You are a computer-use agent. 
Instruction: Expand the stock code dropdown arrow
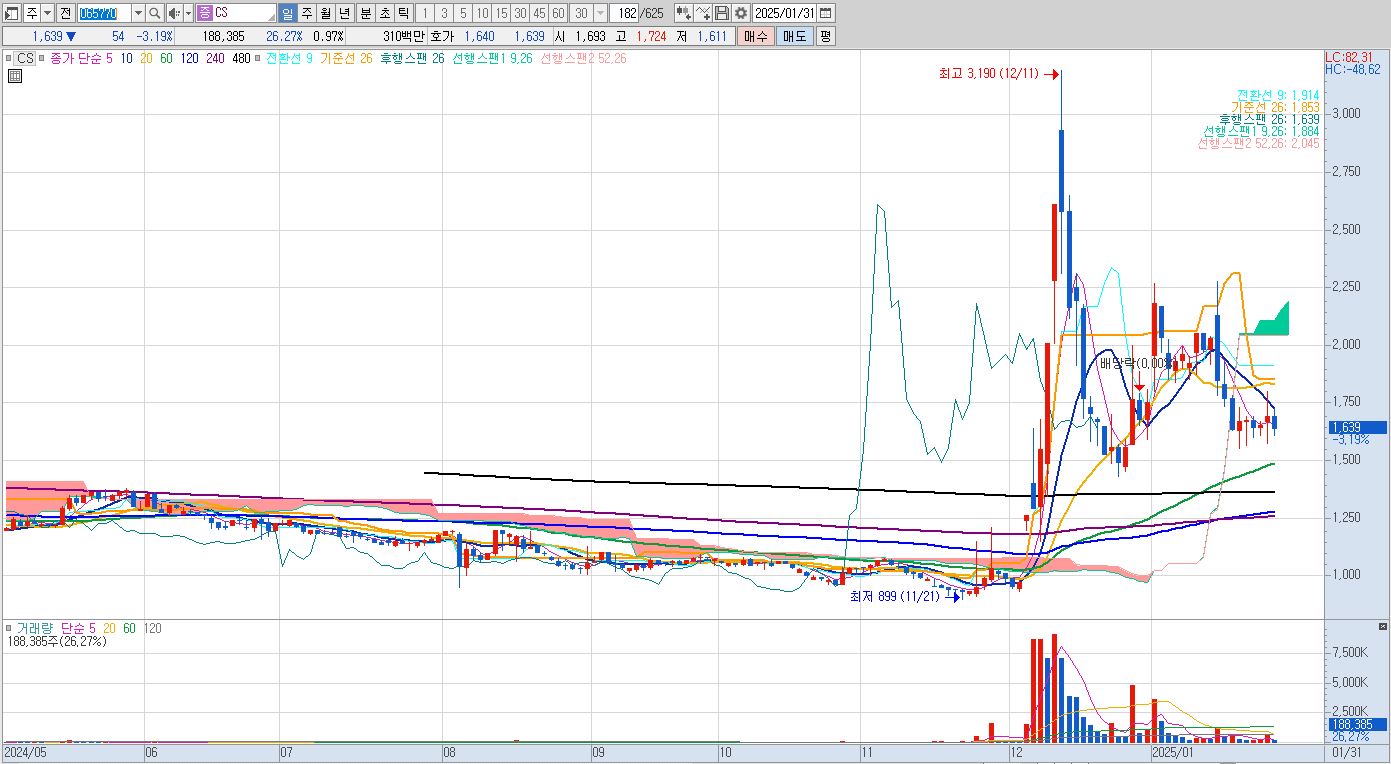[x=138, y=13]
